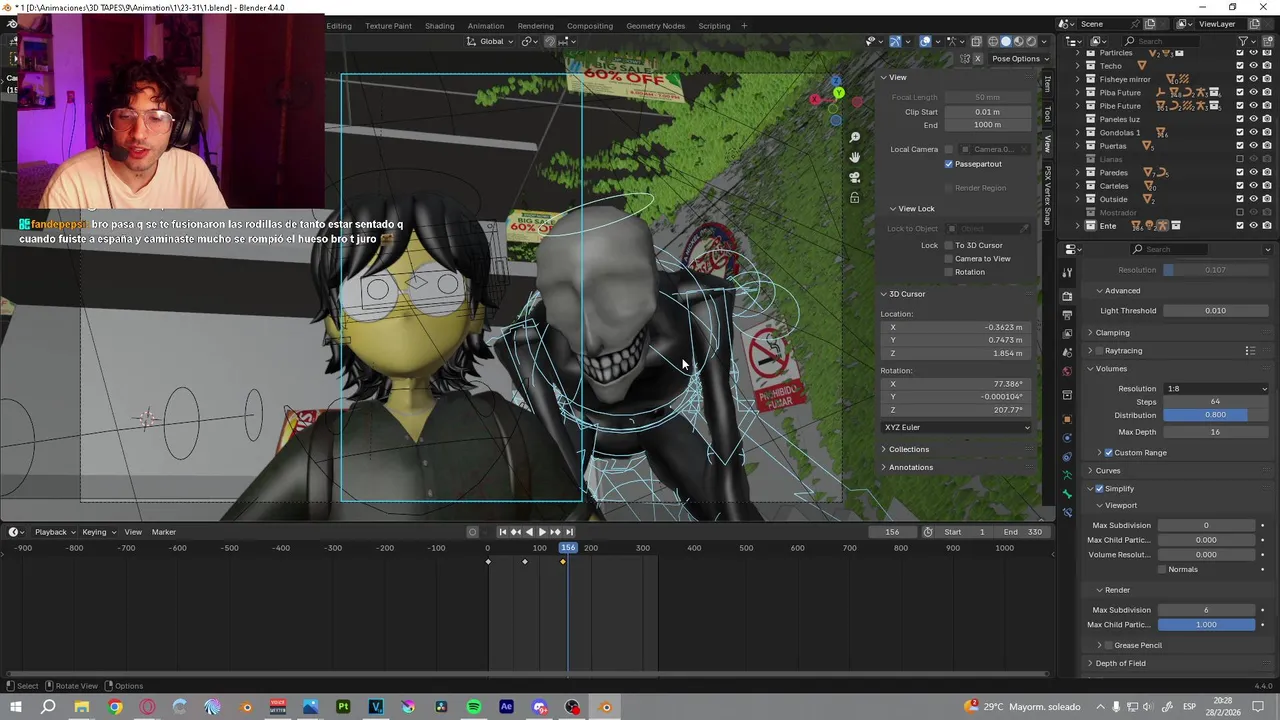Open the Global transform orientation dropdown
Screen dimensions: 1280x720
point(491,41)
